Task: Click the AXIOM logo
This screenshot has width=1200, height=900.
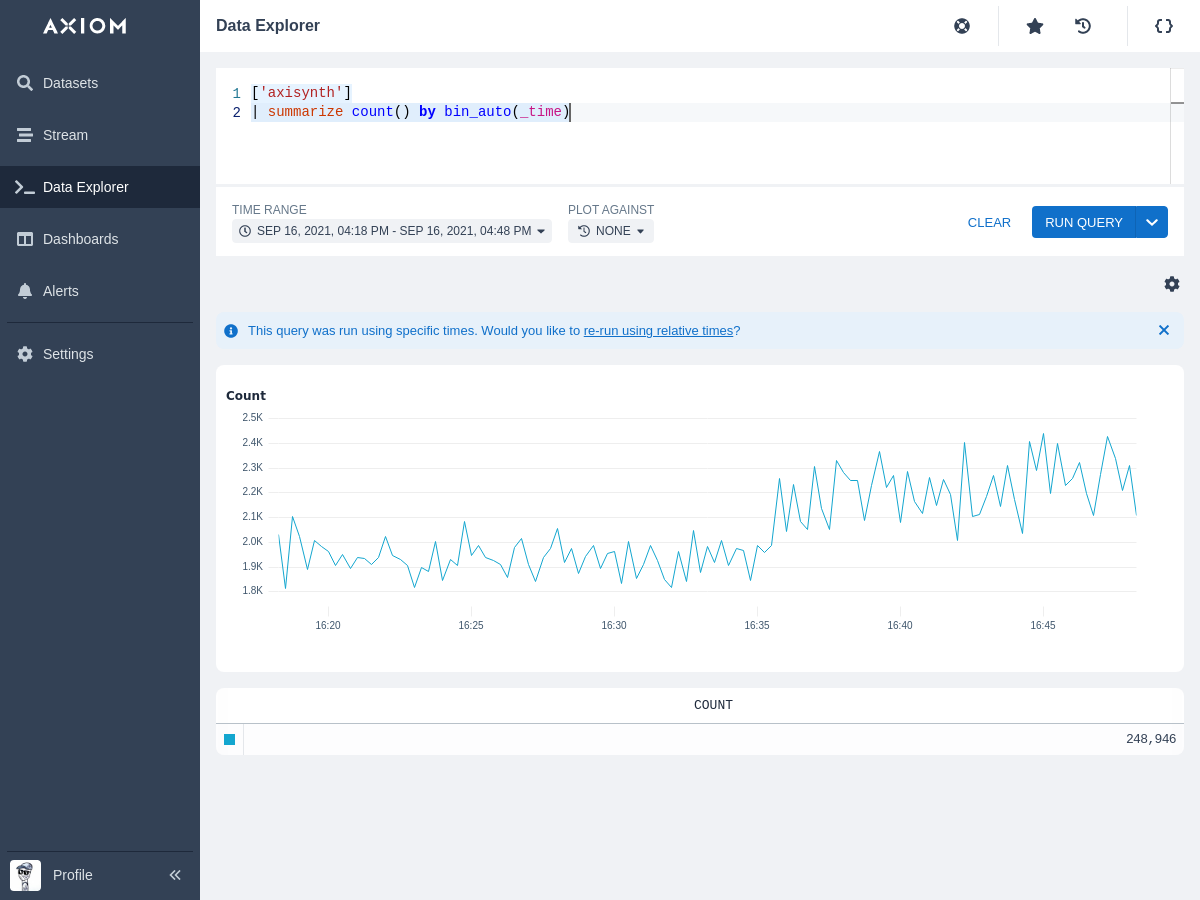Action: (x=85, y=26)
